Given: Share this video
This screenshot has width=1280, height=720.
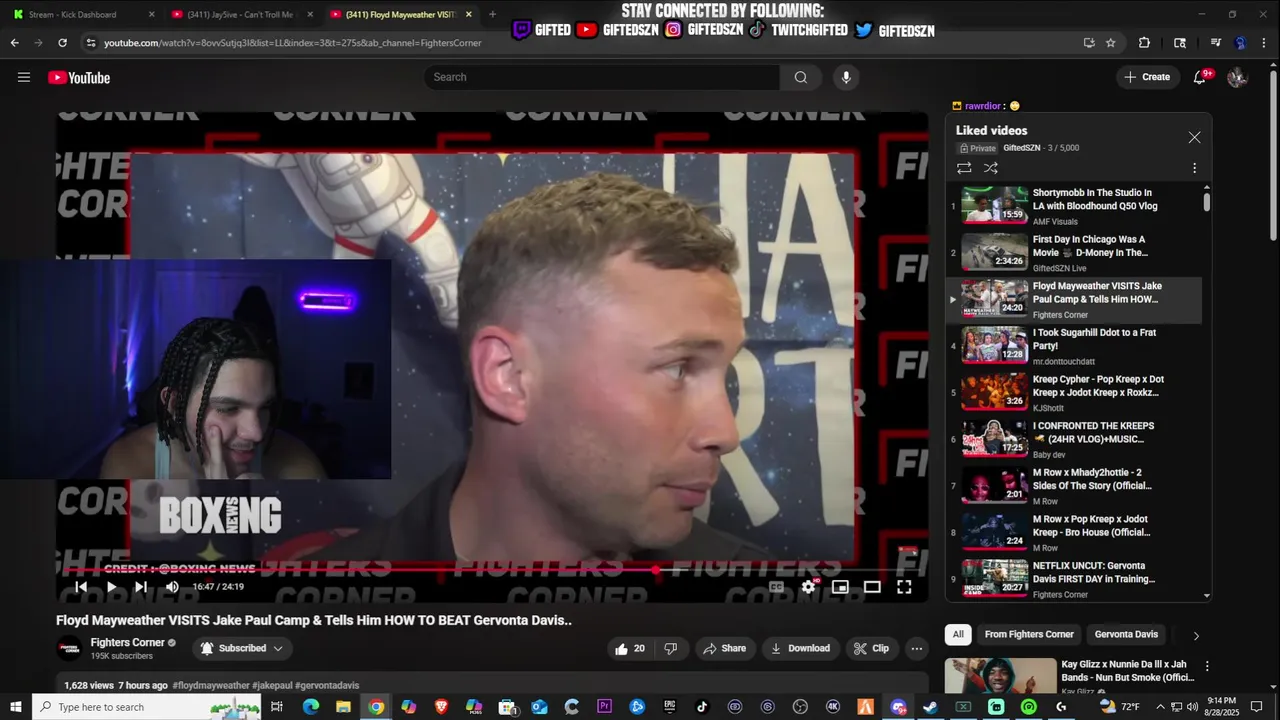Looking at the screenshot, I should tap(725, 648).
